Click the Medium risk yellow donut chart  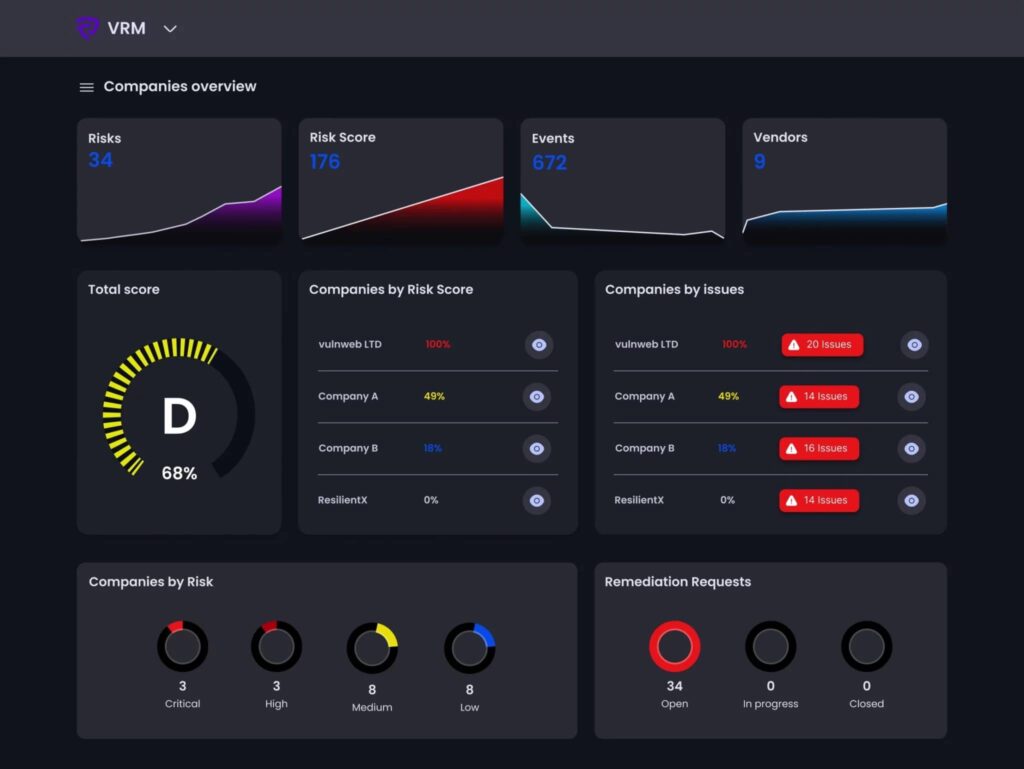[x=372, y=648]
